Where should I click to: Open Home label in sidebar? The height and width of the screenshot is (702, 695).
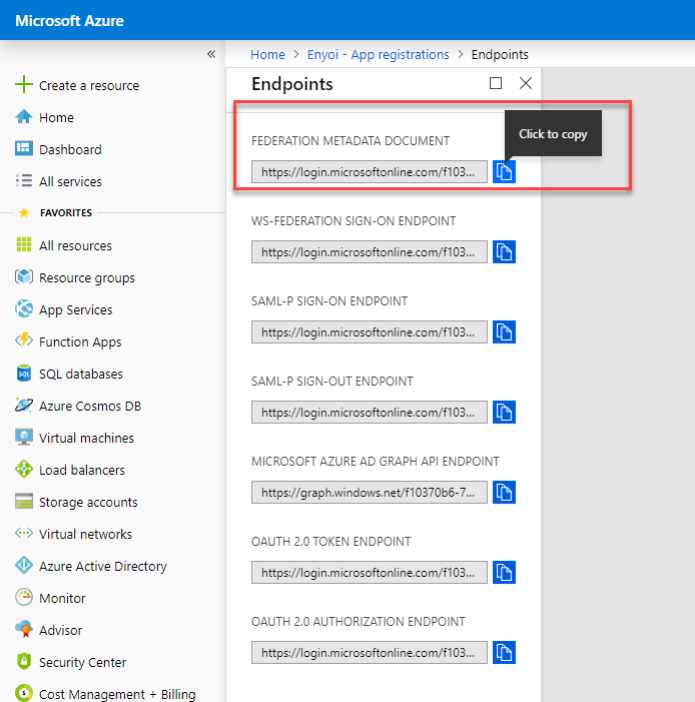point(56,117)
